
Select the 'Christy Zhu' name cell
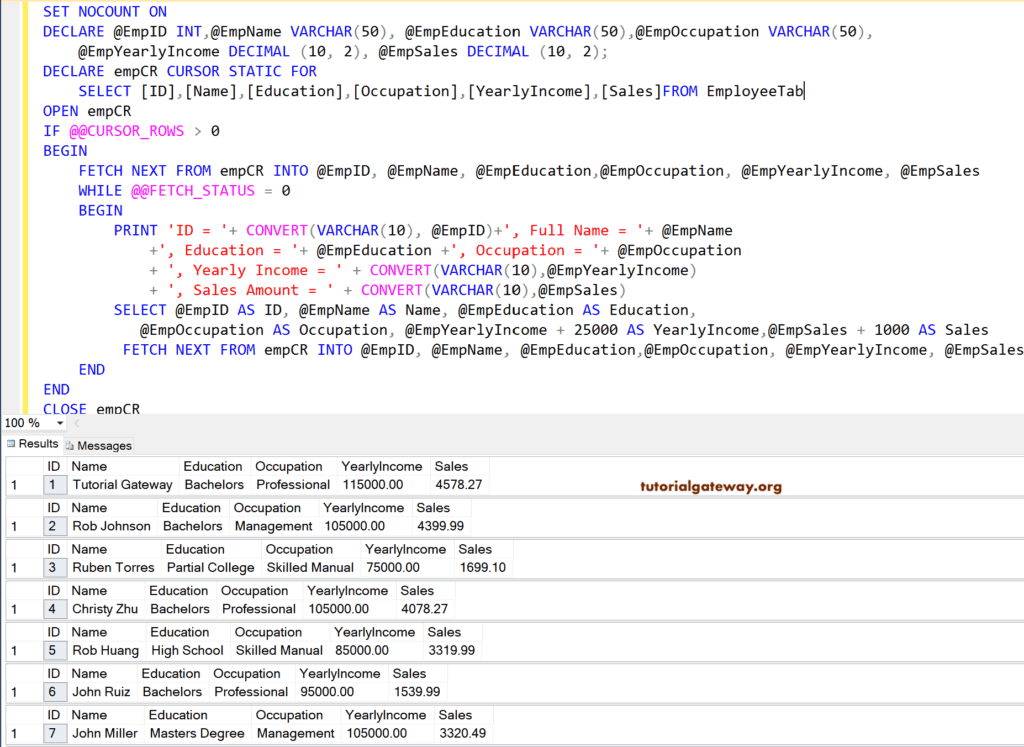[x=105, y=609]
